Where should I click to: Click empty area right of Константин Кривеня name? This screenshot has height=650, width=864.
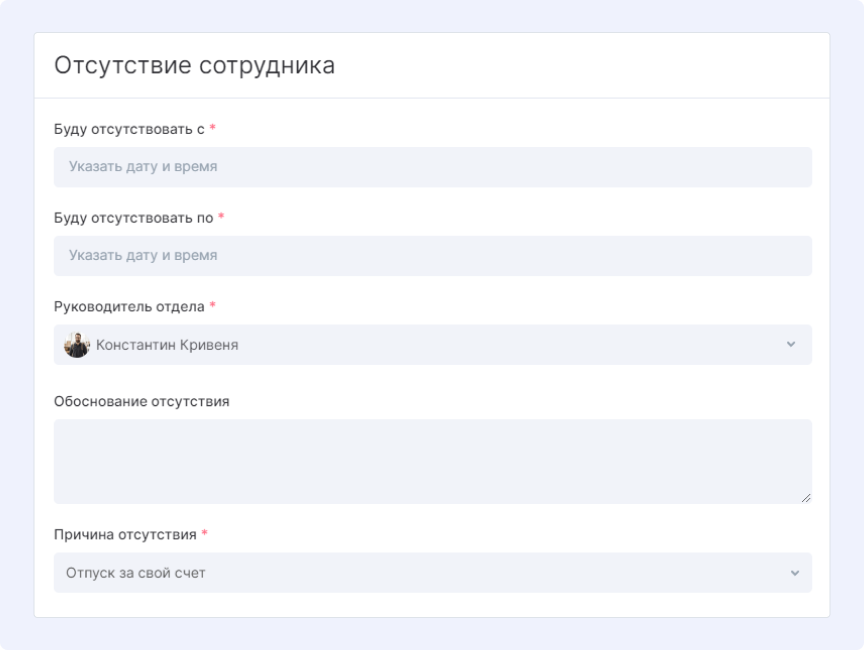[500, 345]
